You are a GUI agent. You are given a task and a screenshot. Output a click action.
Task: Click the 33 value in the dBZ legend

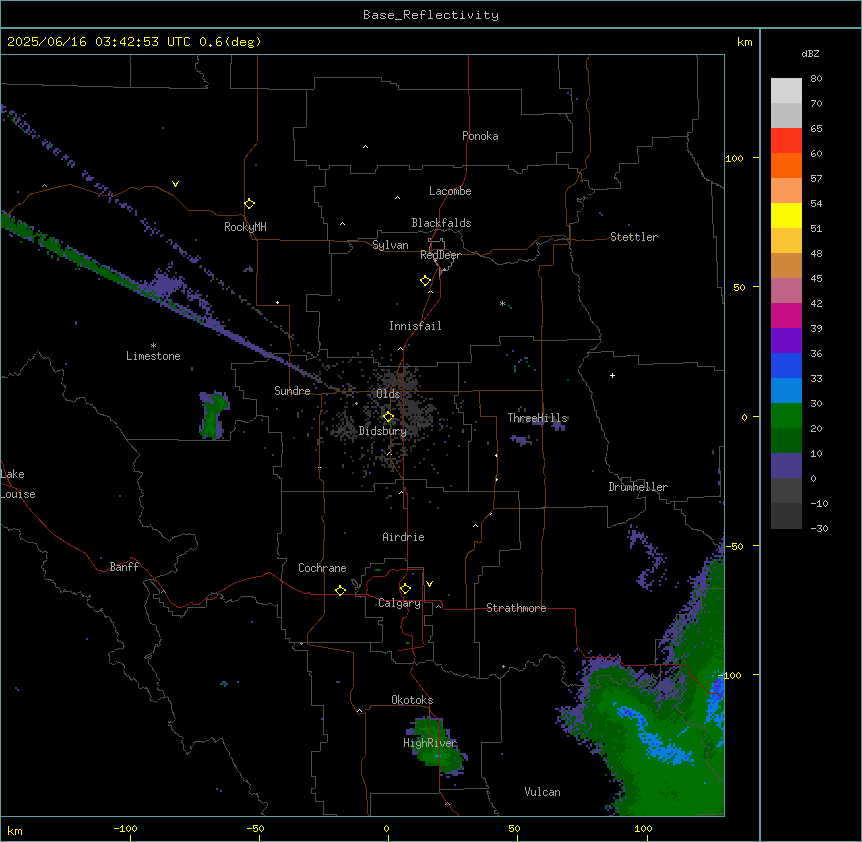816,378
